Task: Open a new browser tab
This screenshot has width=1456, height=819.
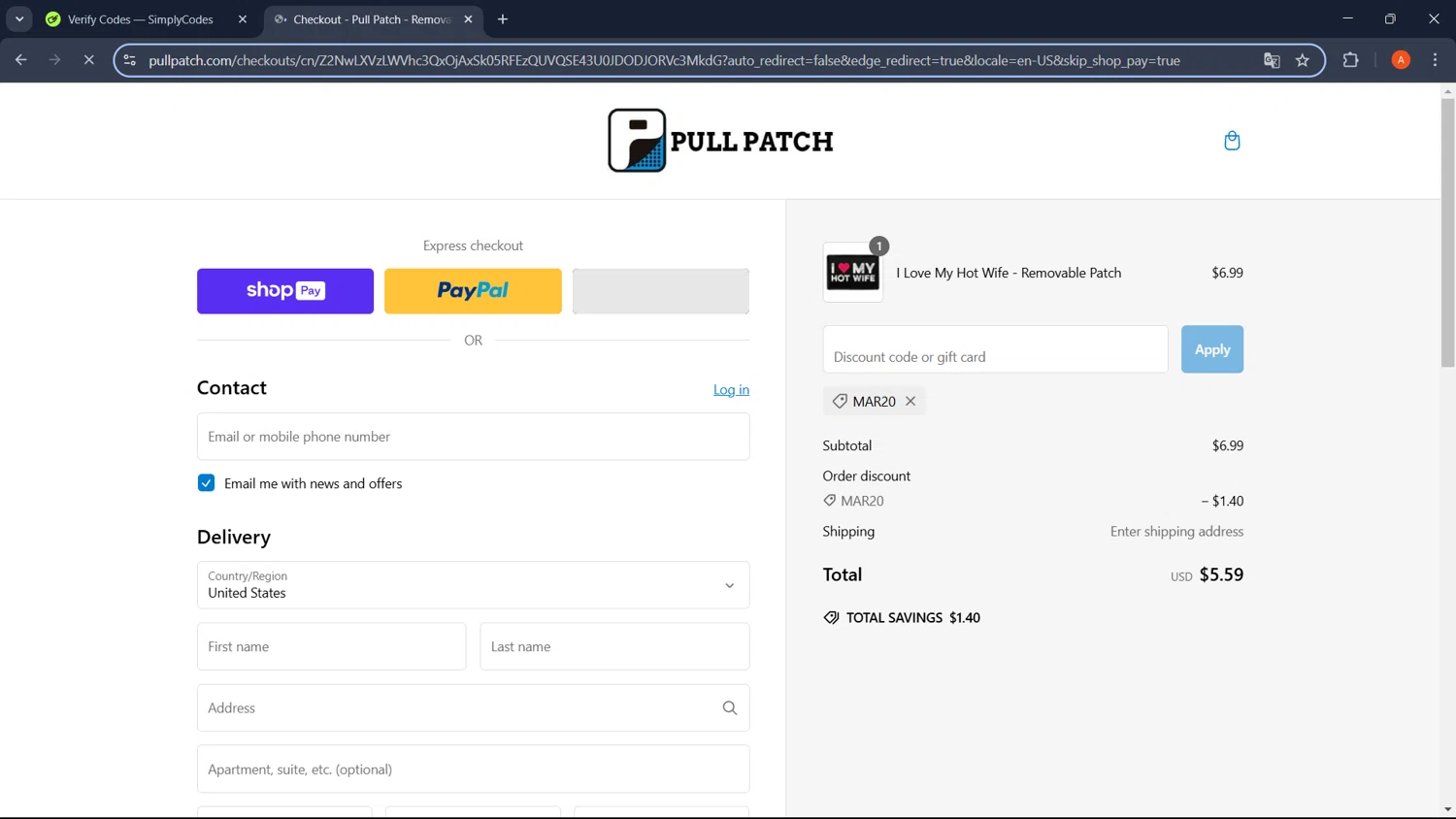Action: (503, 19)
